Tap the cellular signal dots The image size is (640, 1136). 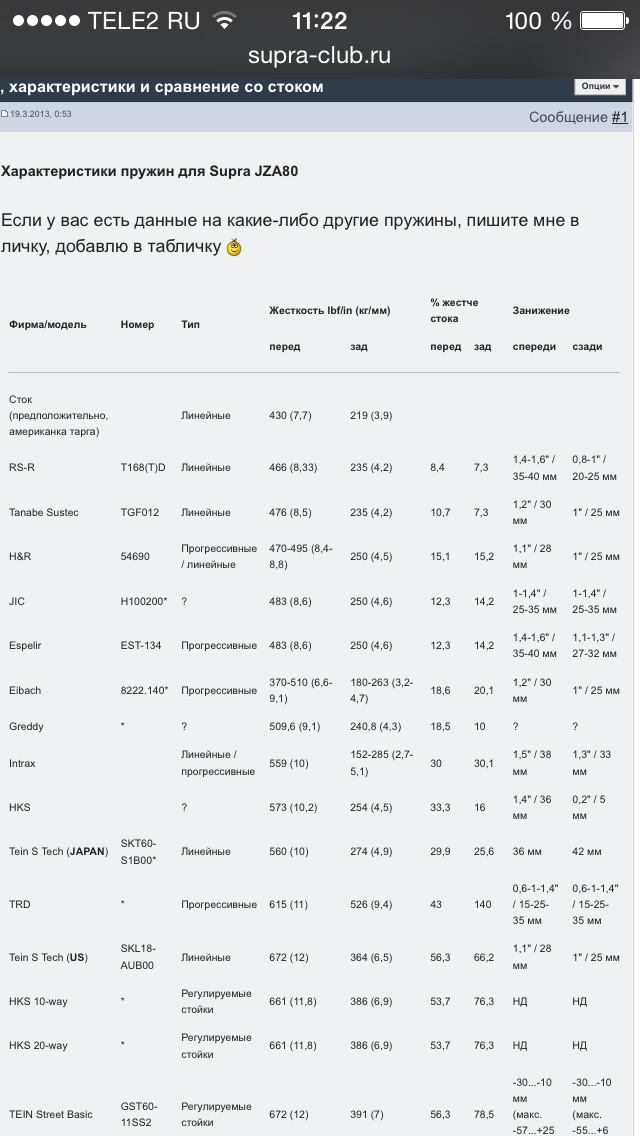[43, 21]
